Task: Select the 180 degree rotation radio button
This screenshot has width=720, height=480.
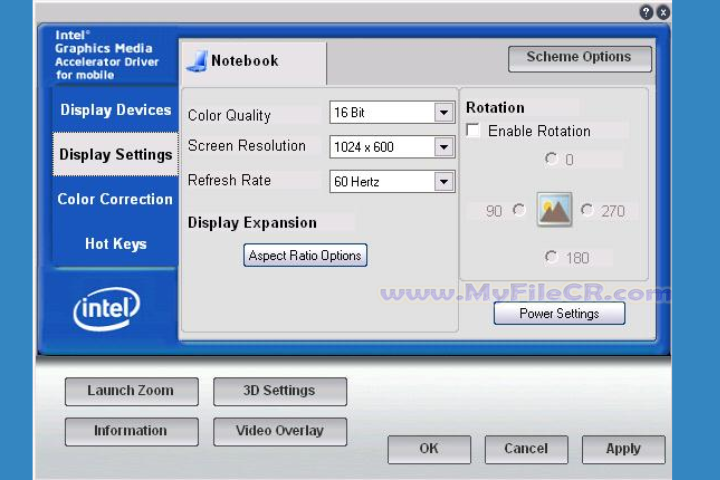Action: (551, 257)
